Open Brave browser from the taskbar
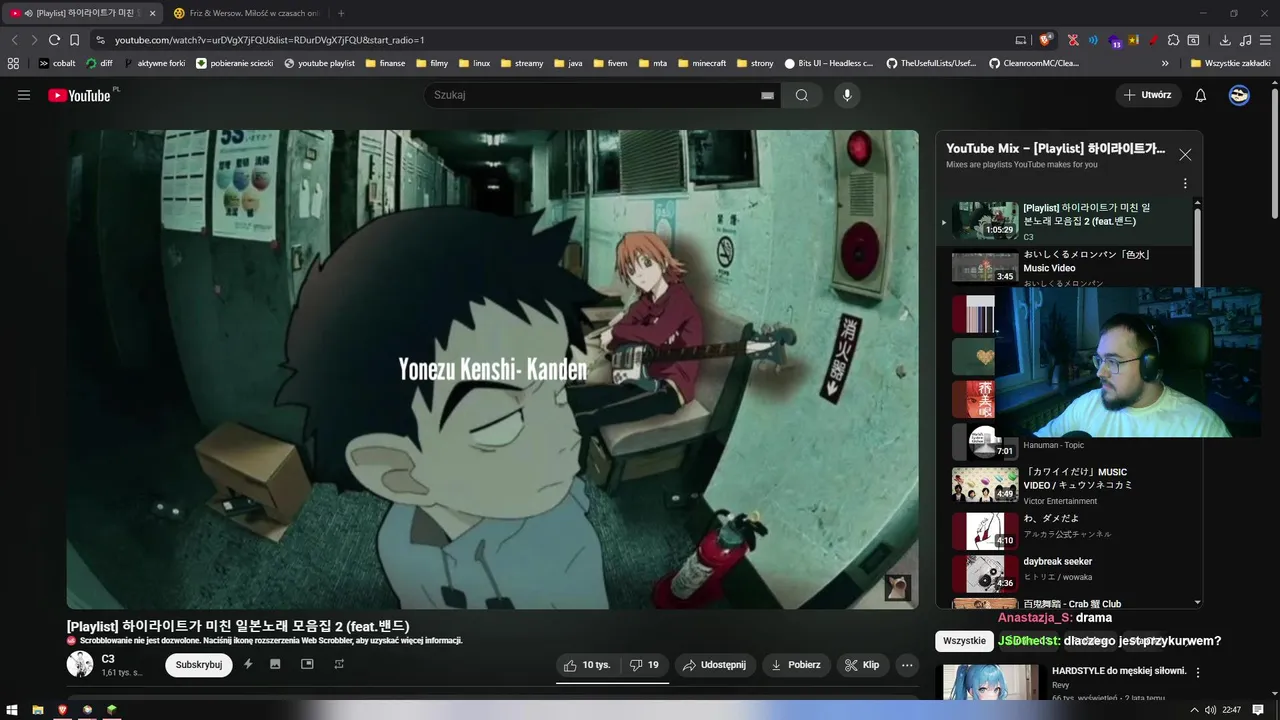Screen dimensions: 1280x720 pyautogui.click(x=62, y=710)
